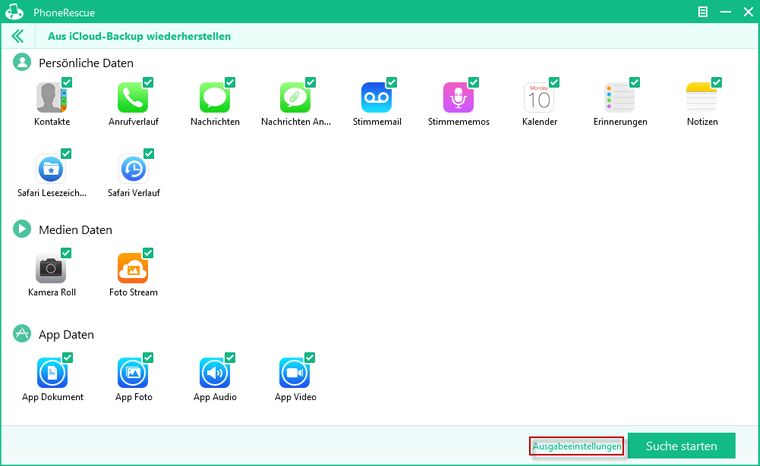Click the 'Medien Daten' section label
Screen dimensions: 760x466
click(75, 230)
